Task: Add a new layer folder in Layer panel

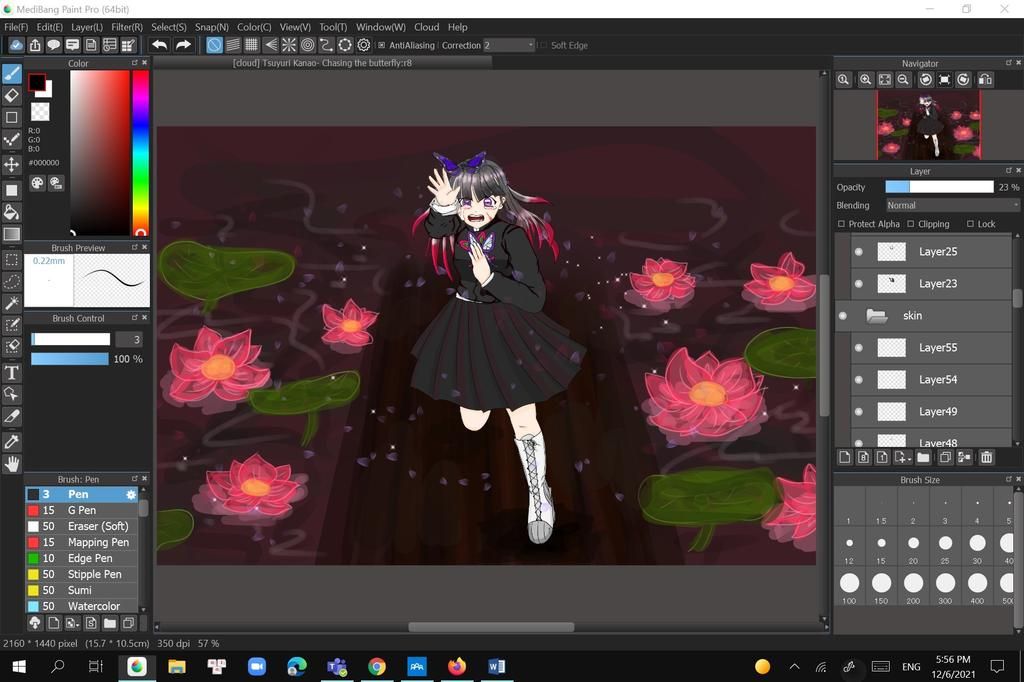Action: pyautogui.click(x=923, y=457)
